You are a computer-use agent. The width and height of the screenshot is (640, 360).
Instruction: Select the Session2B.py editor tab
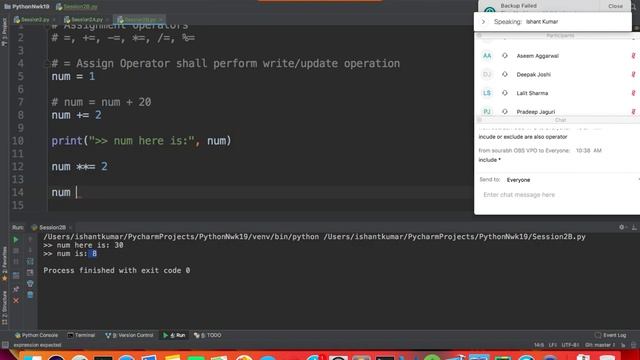pos(138,19)
